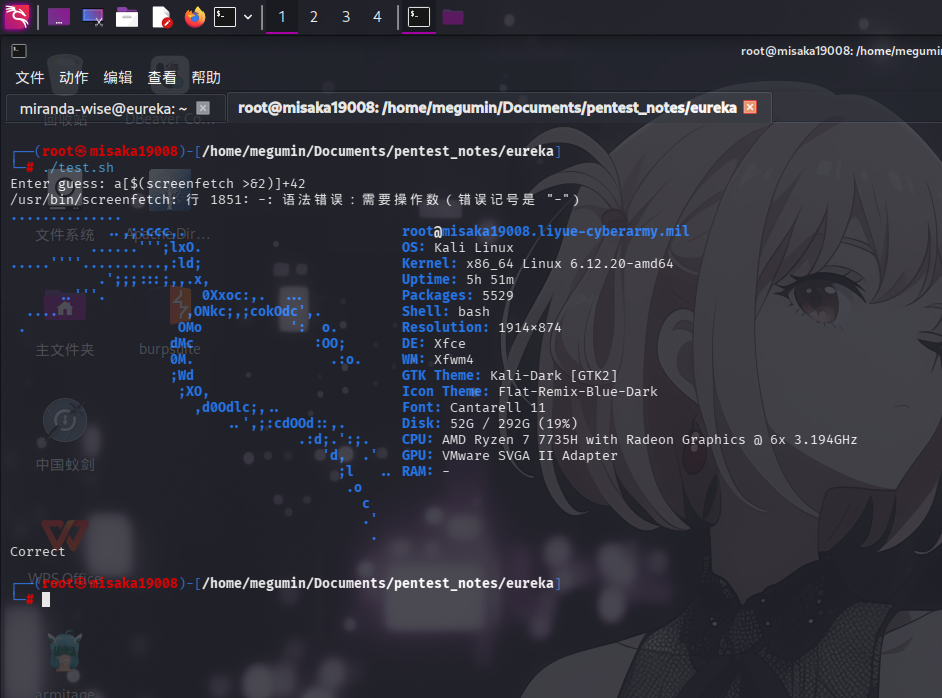Expand the terminal launcher dropdown arrow

coord(248,17)
